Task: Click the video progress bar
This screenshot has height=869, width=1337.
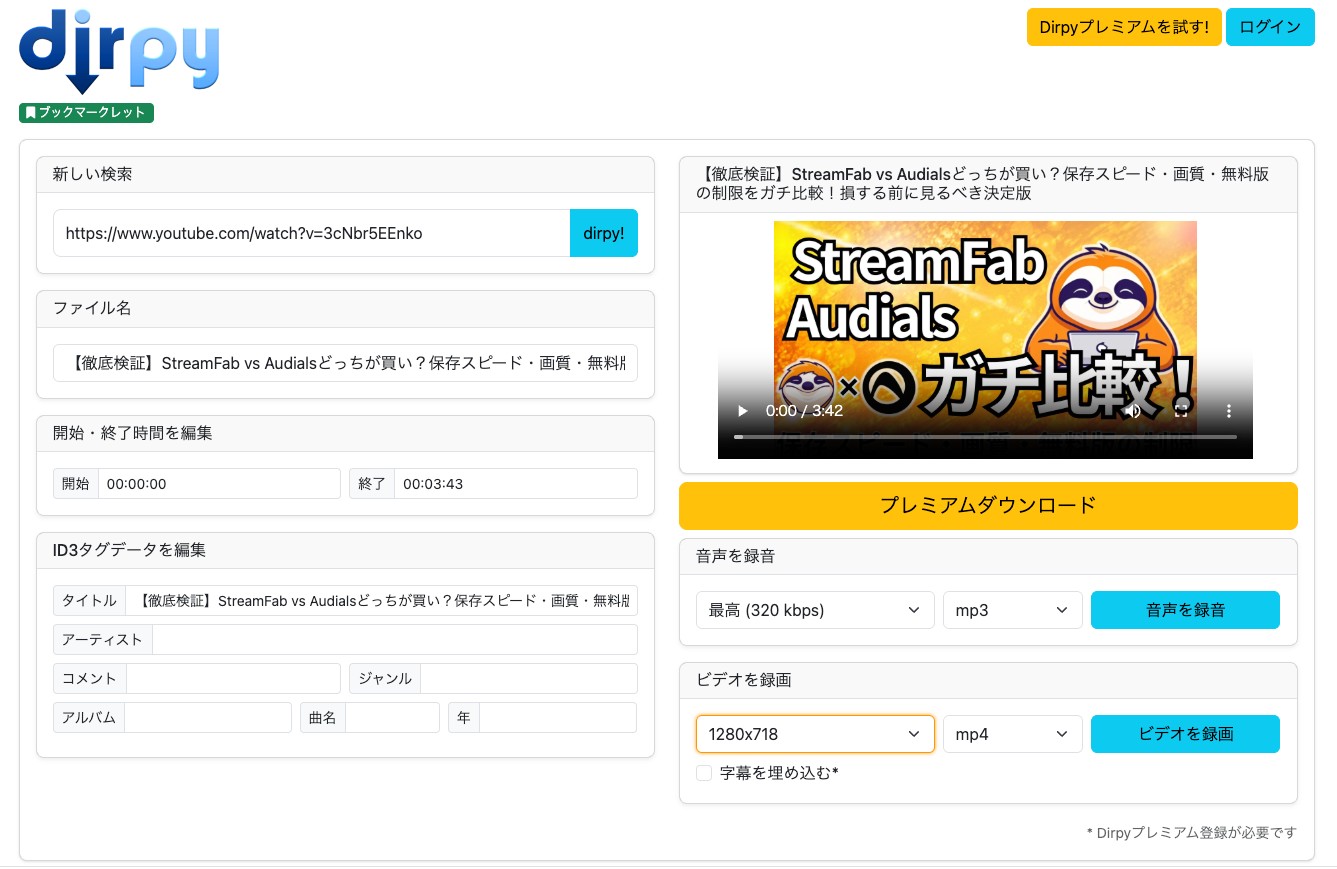Action: click(x=985, y=437)
